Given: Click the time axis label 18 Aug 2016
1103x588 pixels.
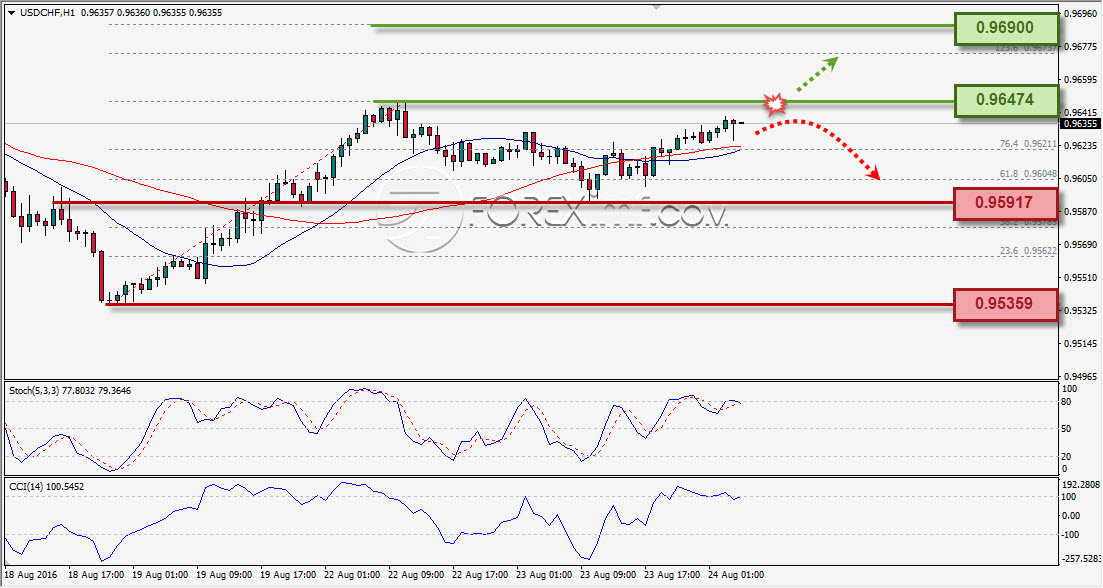Looking at the screenshot, I should 32,575.
